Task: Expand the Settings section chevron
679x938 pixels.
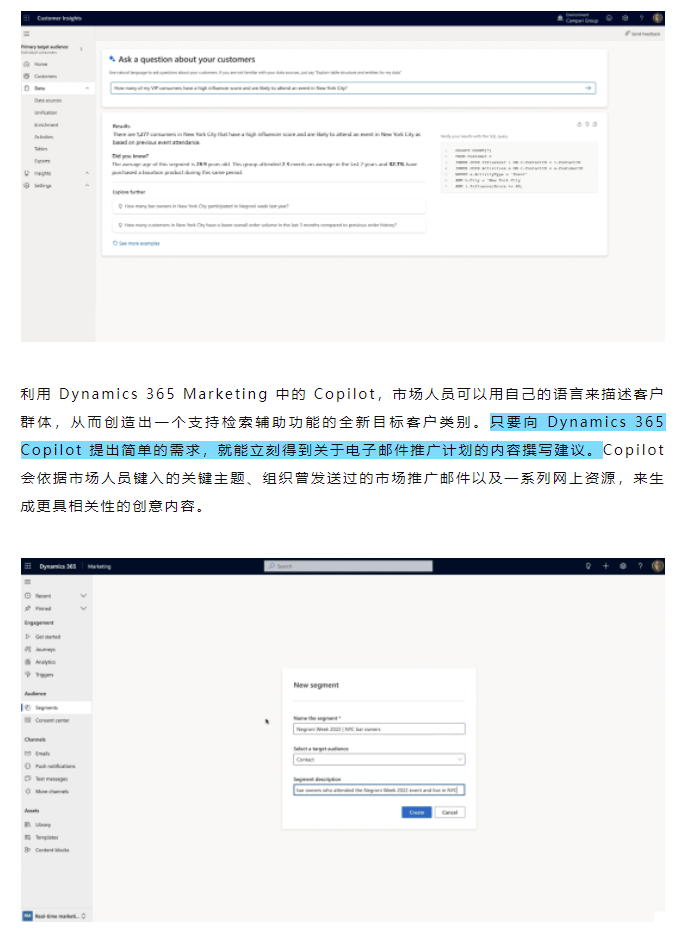Action: 87,185
